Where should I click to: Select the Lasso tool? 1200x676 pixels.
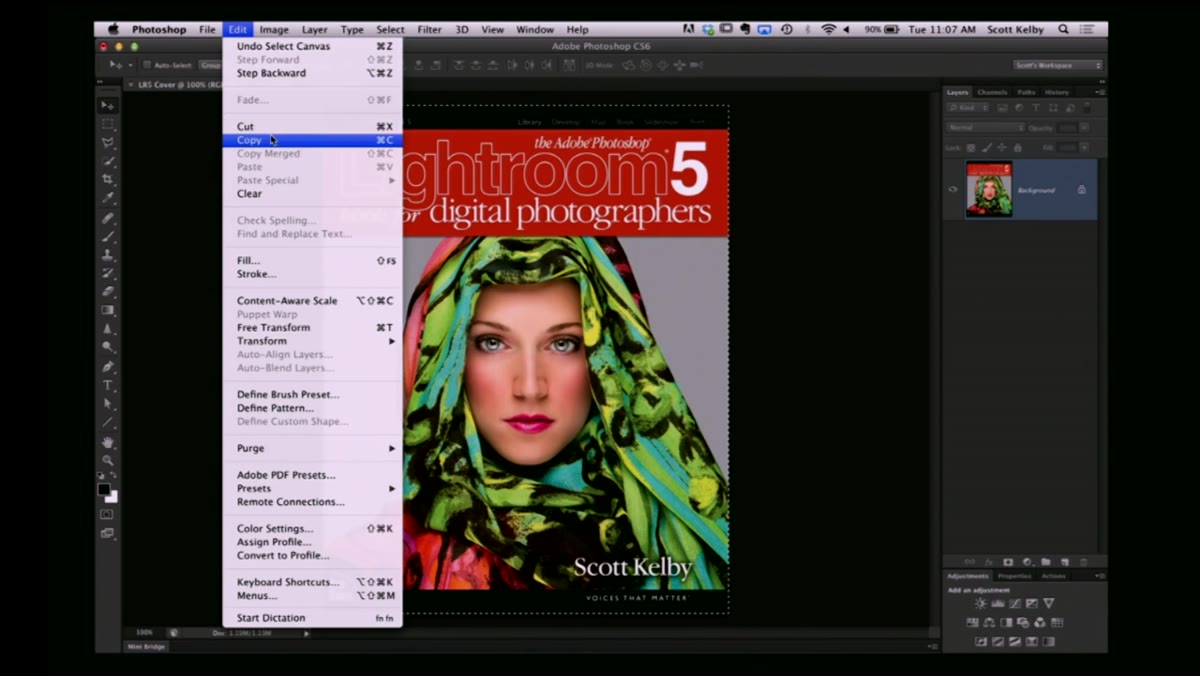[107, 143]
